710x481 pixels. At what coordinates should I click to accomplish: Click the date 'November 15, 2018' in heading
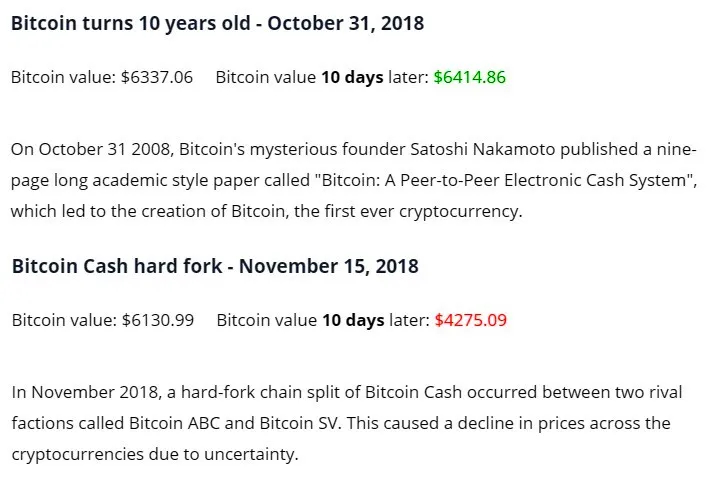click(x=329, y=266)
